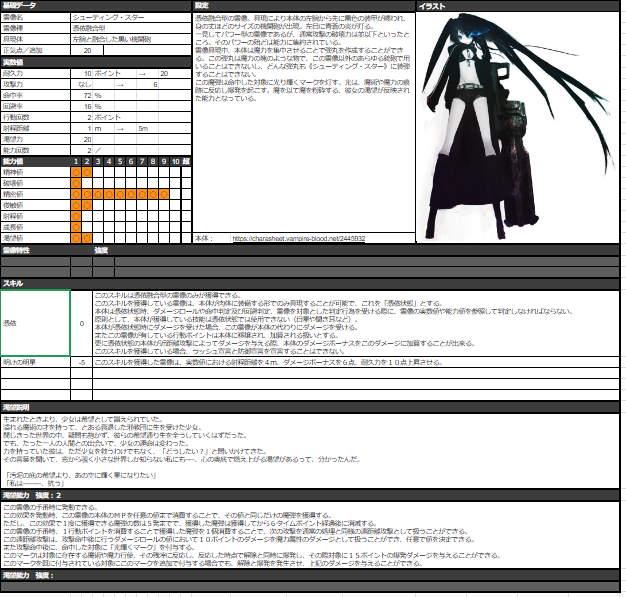Select the 72 hit-rate value
626x597 pixels.
pos(82,95)
